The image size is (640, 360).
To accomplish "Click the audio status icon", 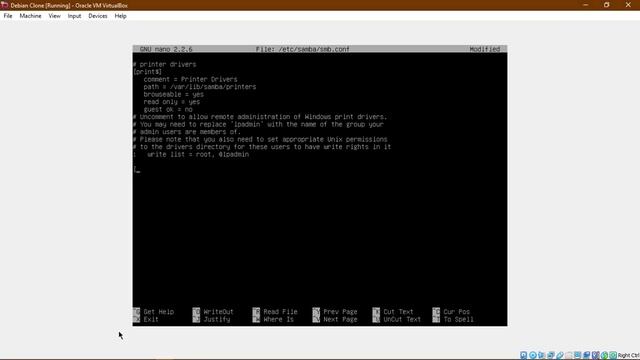I will 542,355.
